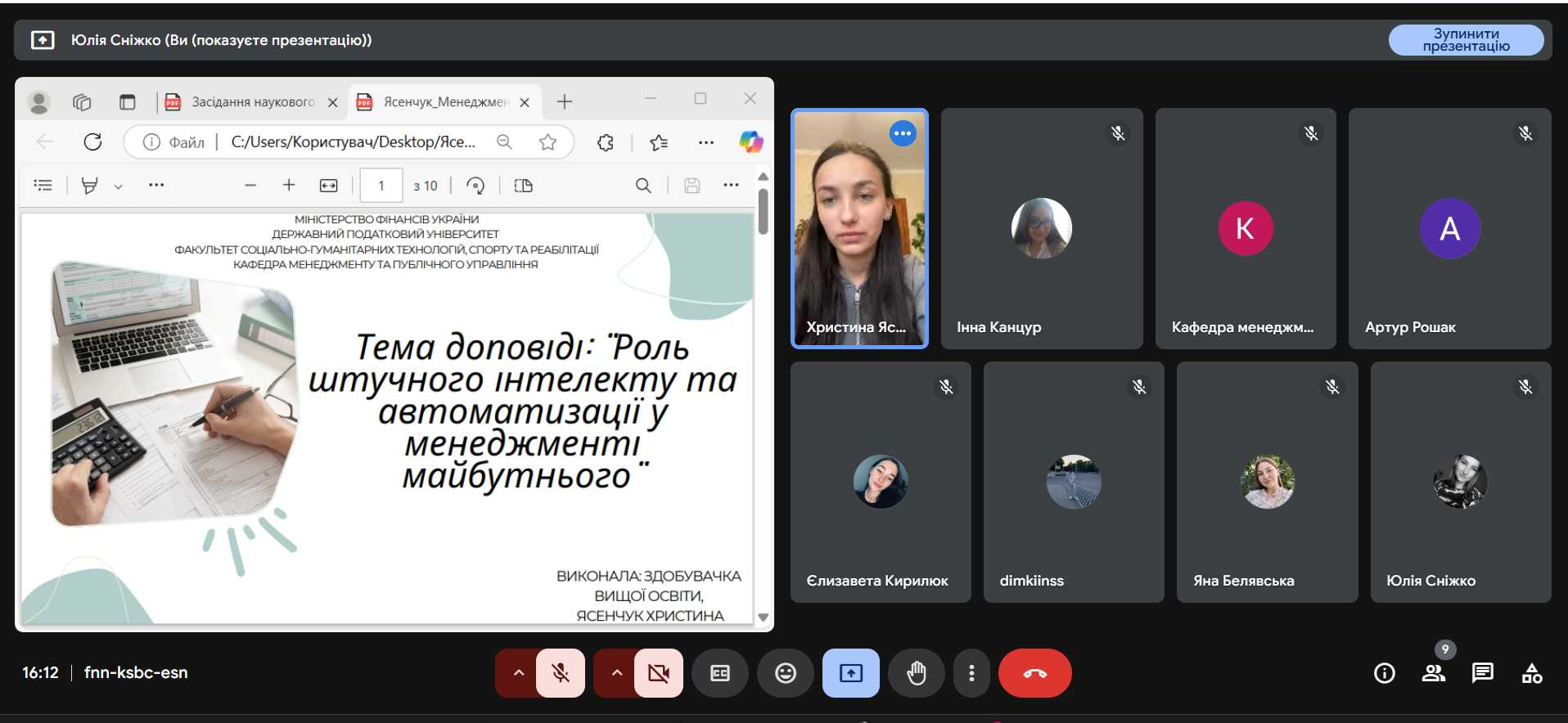
Task: Toggle the microphone mute button
Action: point(561,673)
